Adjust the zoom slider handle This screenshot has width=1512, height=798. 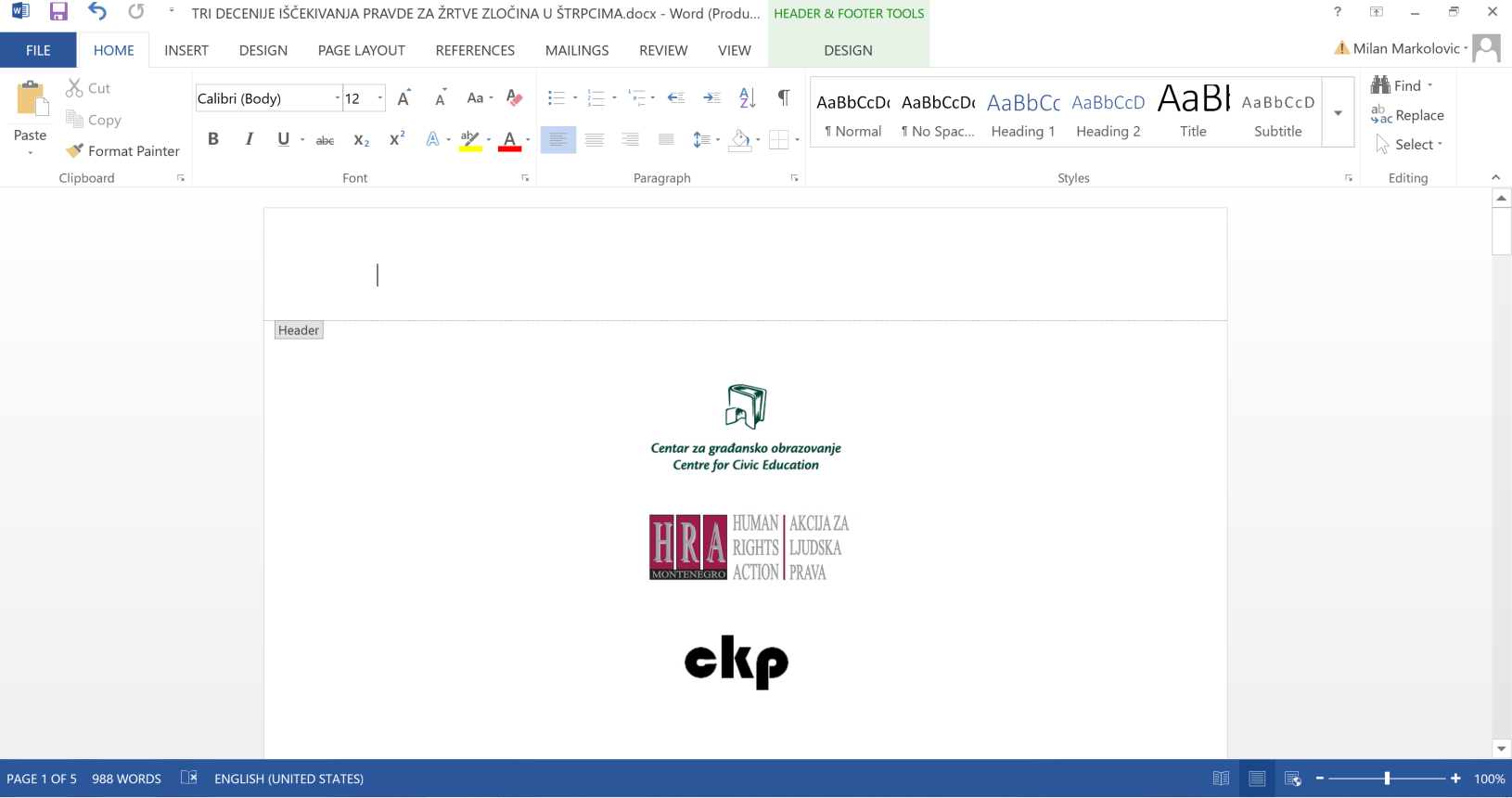pyautogui.click(x=1388, y=779)
